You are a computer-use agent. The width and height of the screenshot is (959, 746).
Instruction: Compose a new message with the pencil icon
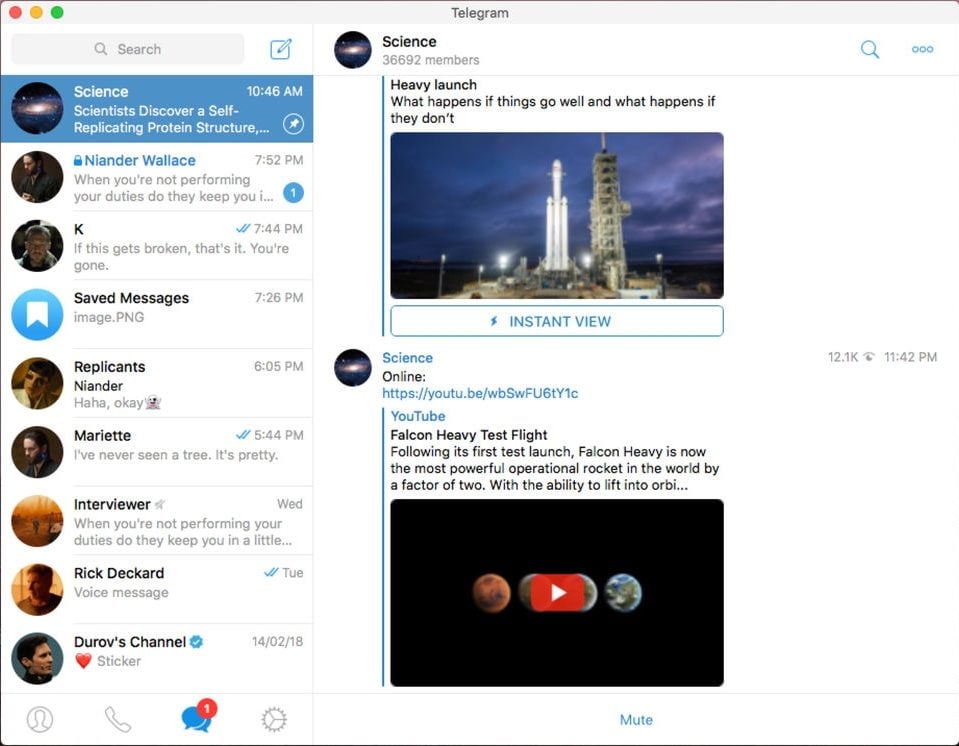281,49
